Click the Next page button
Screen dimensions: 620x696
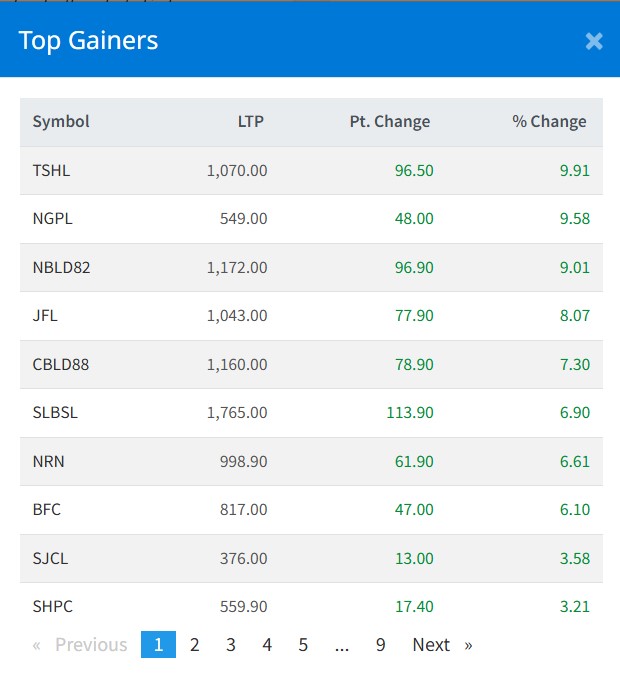[441, 645]
